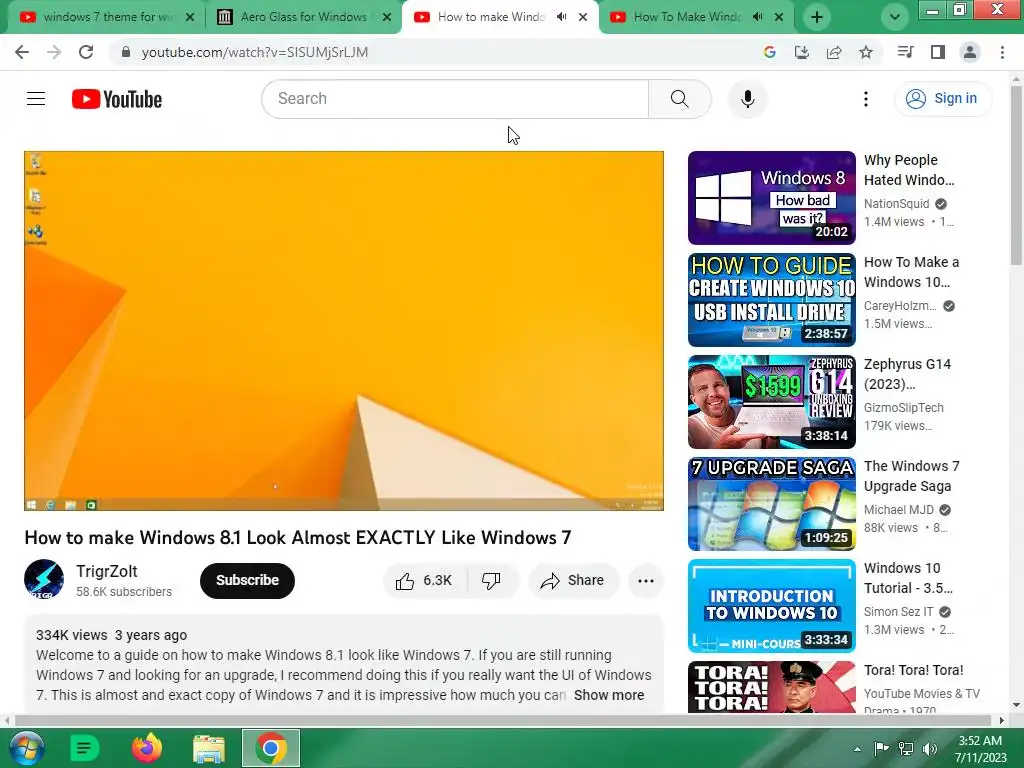
Task: Open 'The Windows 7 Upgrade Saga' title
Action: click(912, 476)
